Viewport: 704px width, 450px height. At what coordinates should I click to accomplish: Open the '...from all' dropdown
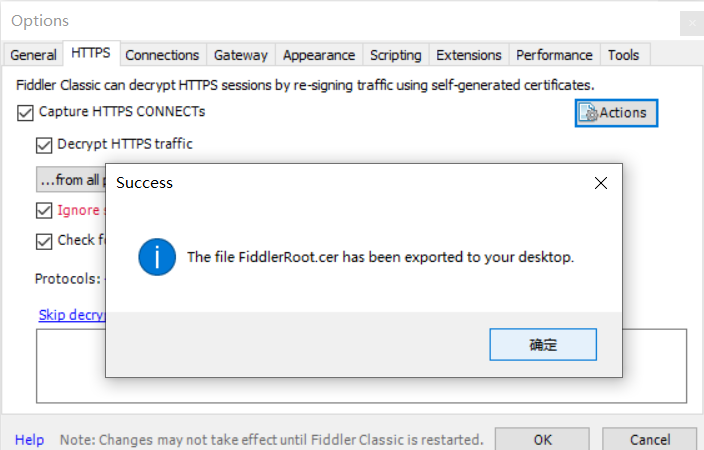pos(70,180)
